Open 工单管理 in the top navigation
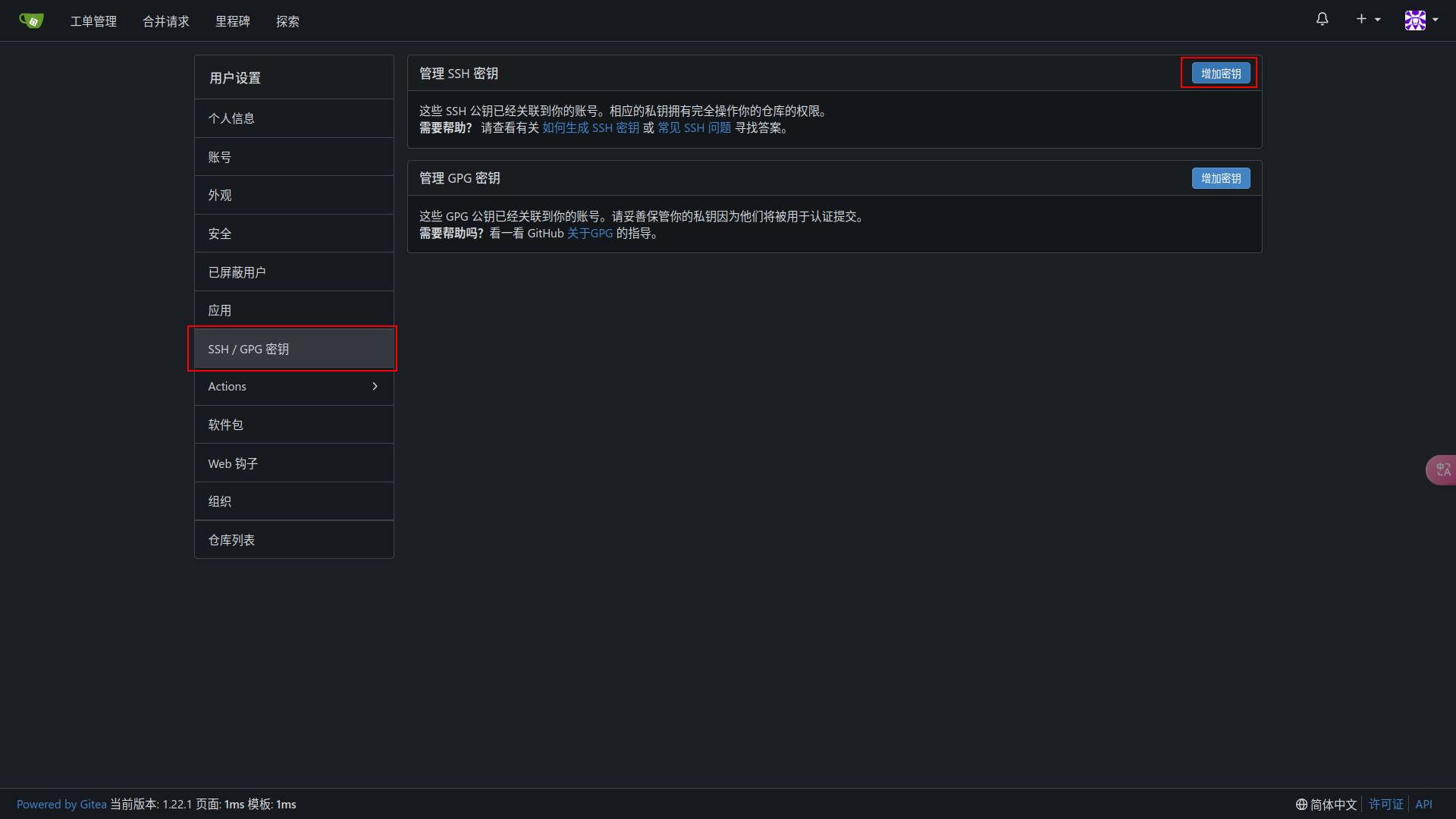1456x819 pixels. [93, 21]
